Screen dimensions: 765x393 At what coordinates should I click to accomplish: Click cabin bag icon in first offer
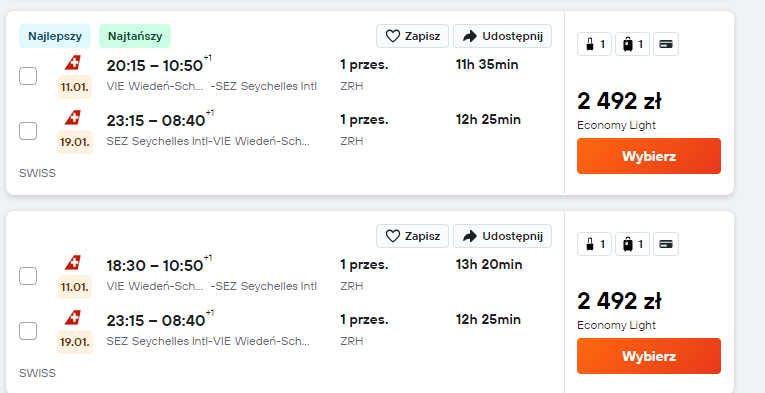click(x=590, y=44)
